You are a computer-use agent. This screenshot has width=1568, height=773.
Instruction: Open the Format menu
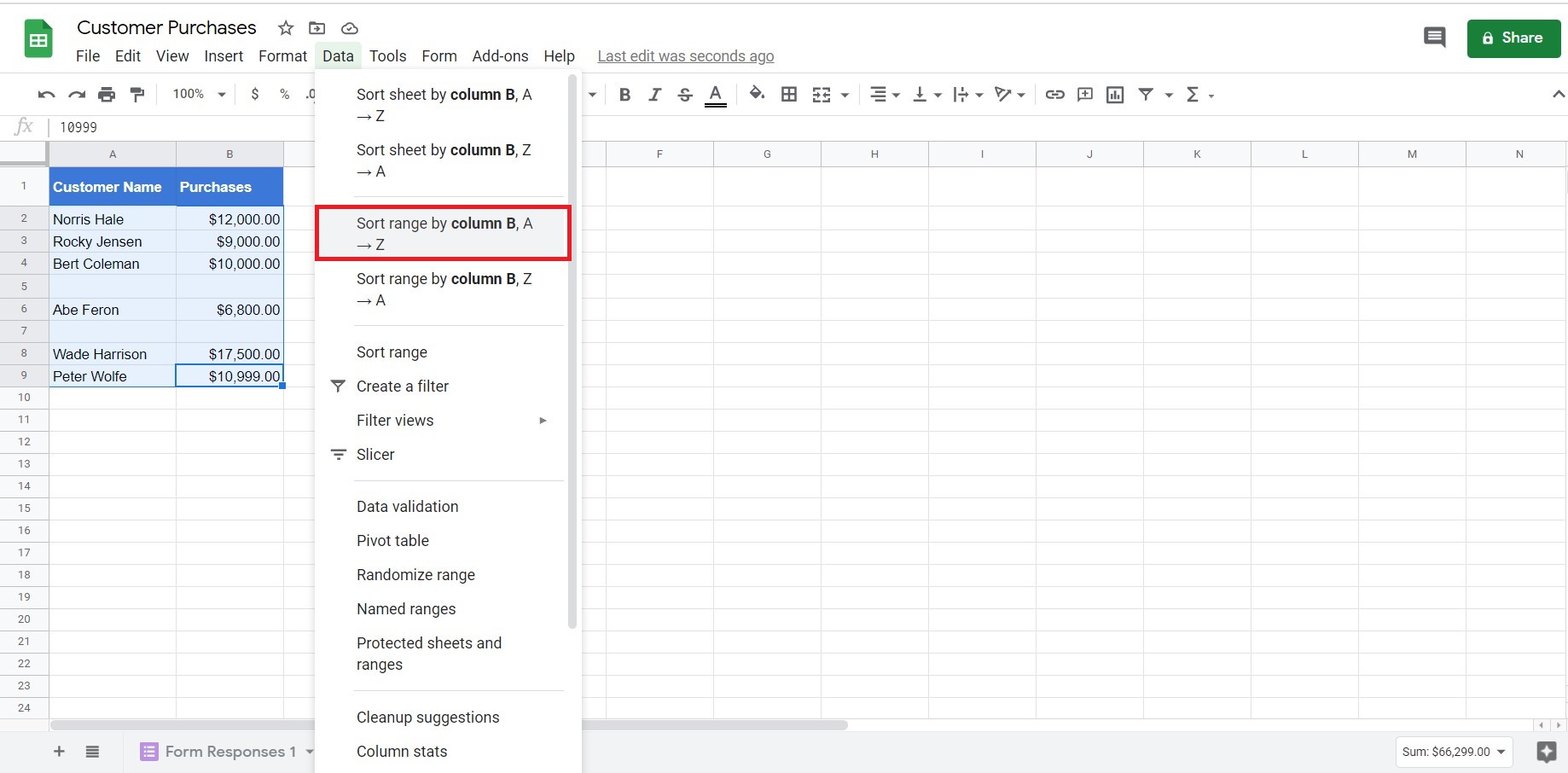[282, 55]
